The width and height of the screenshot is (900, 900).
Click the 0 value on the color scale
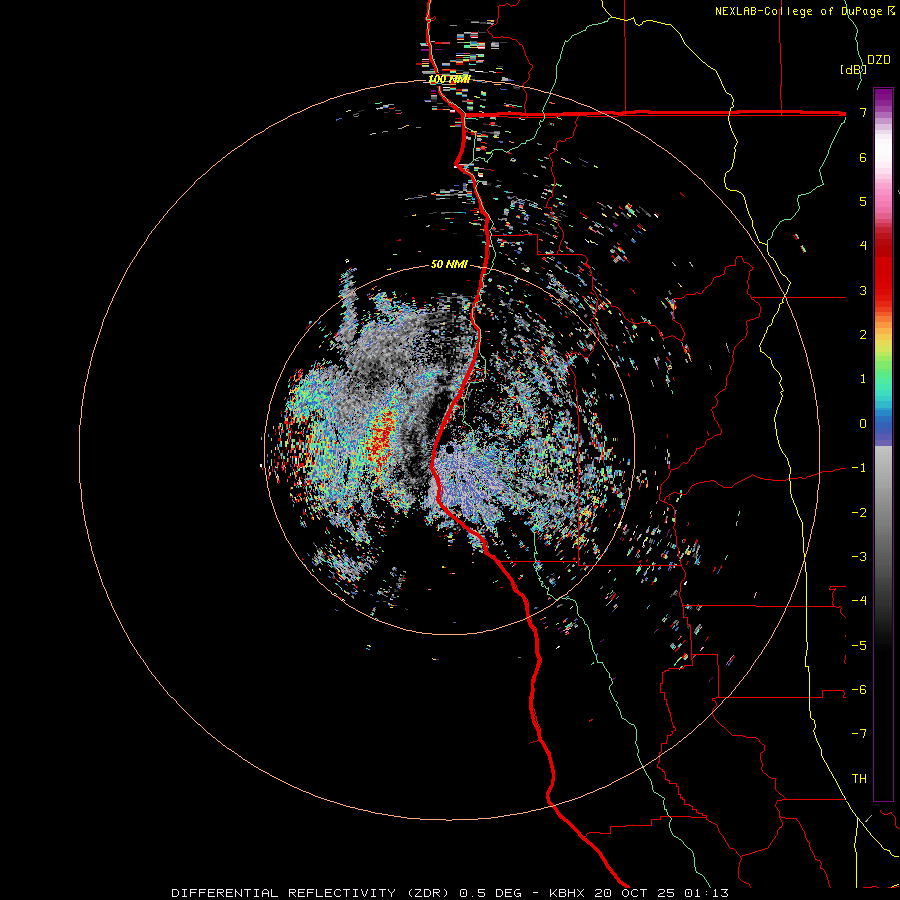pyautogui.click(x=863, y=424)
